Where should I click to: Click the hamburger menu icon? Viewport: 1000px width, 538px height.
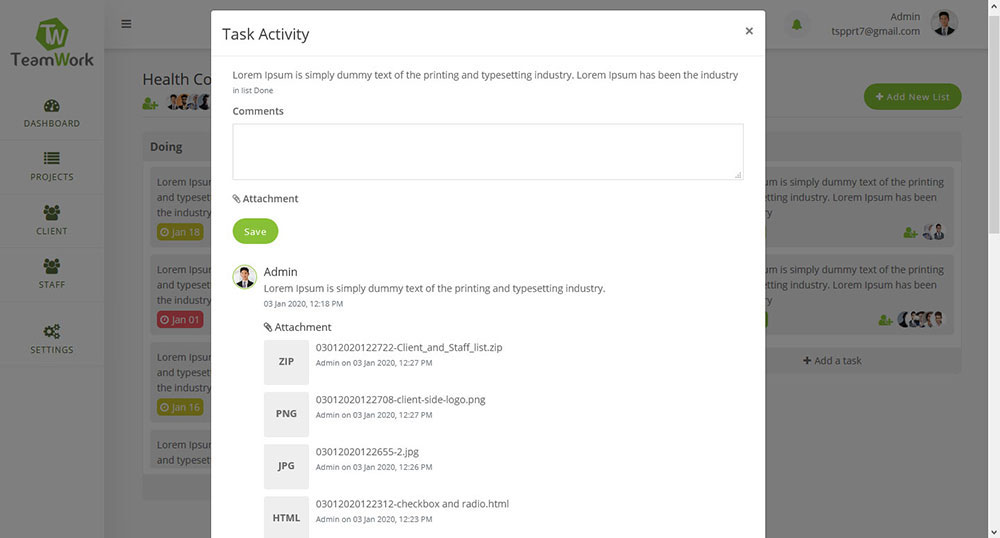(126, 24)
